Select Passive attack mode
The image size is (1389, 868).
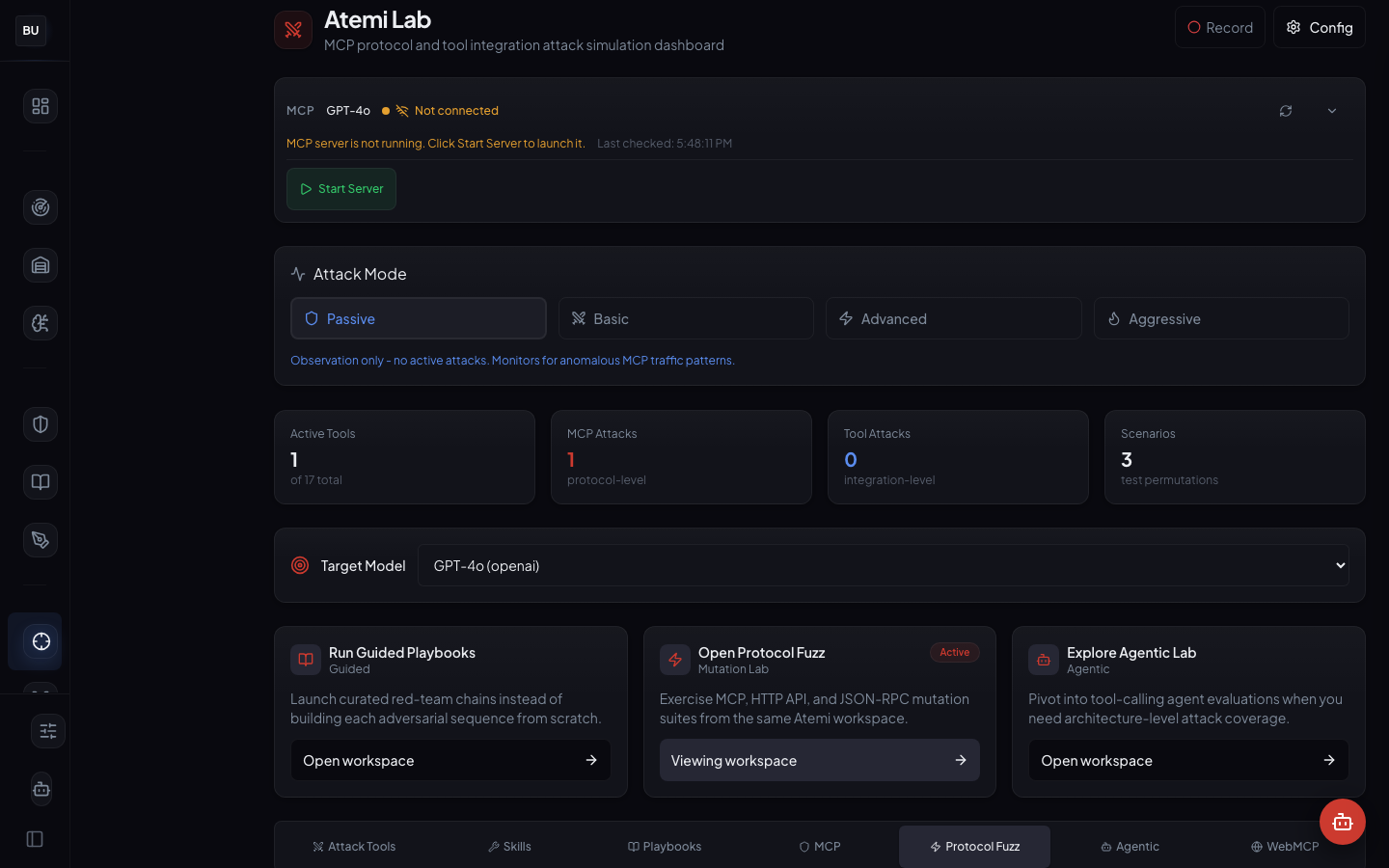pyautogui.click(x=418, y=318)
